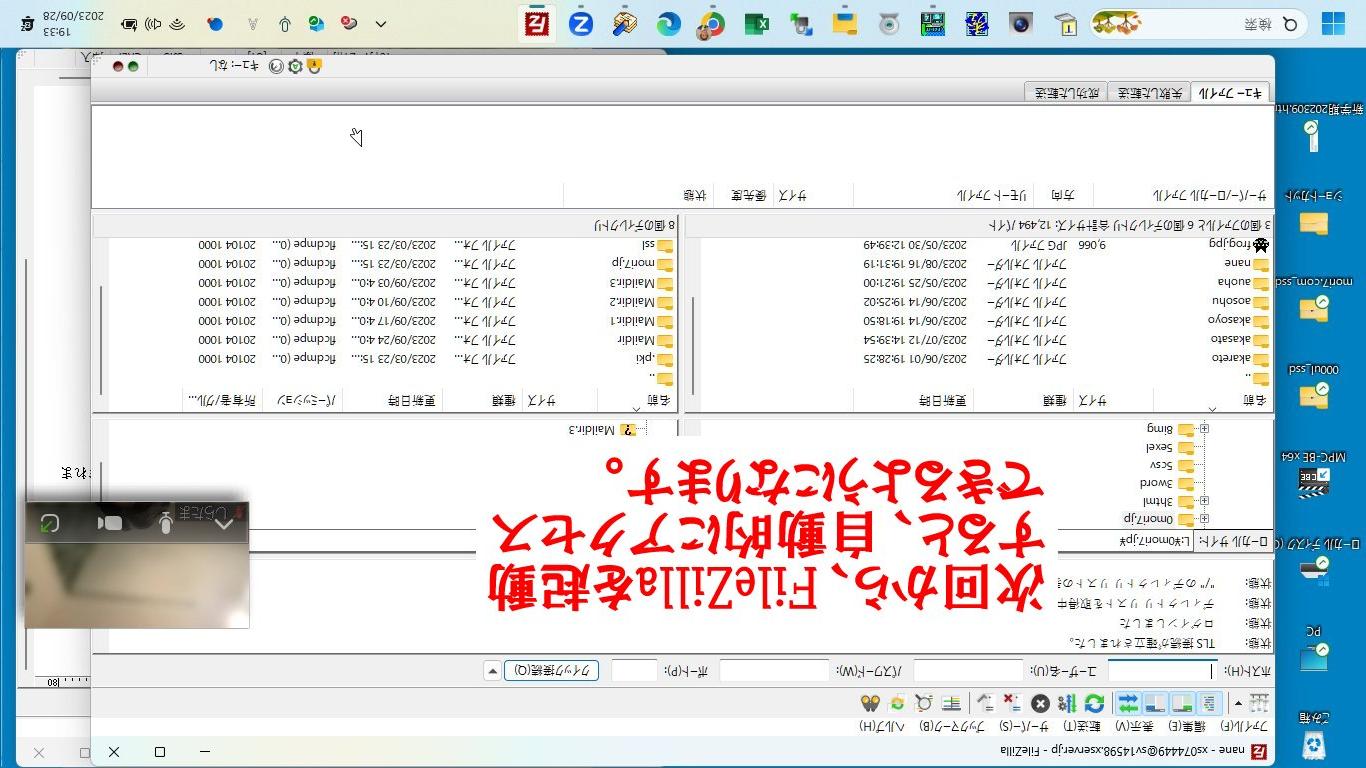Screen dimensions: 1366x768
Task: Toggle the local directory tree display
Action: [1182, 704]
